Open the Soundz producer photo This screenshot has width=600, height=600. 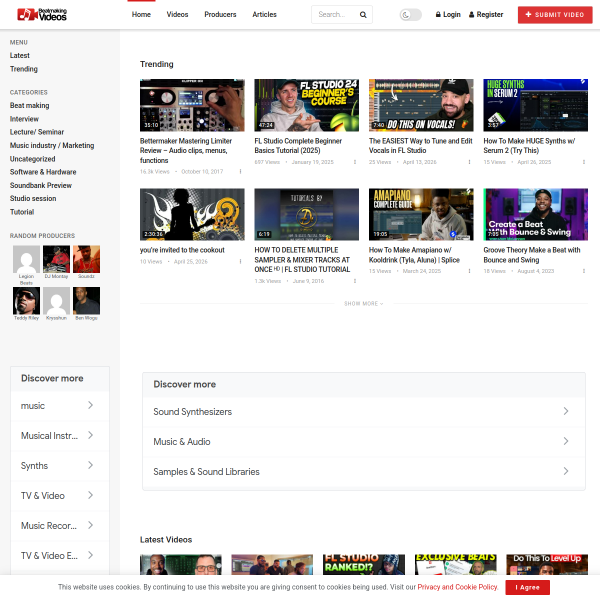point(86,259)
